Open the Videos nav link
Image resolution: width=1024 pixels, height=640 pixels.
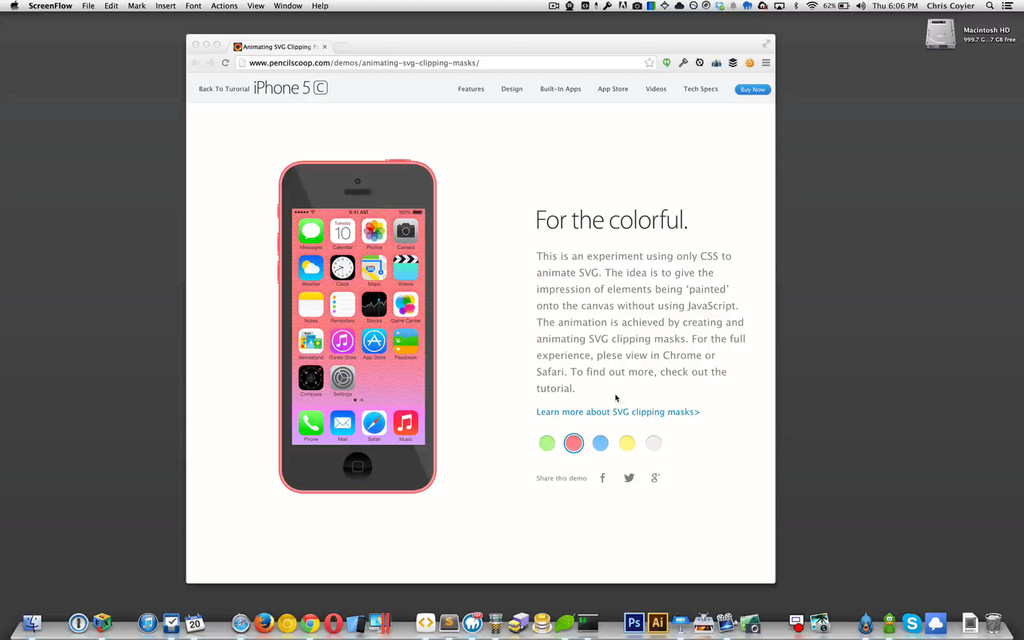(656, 89)
